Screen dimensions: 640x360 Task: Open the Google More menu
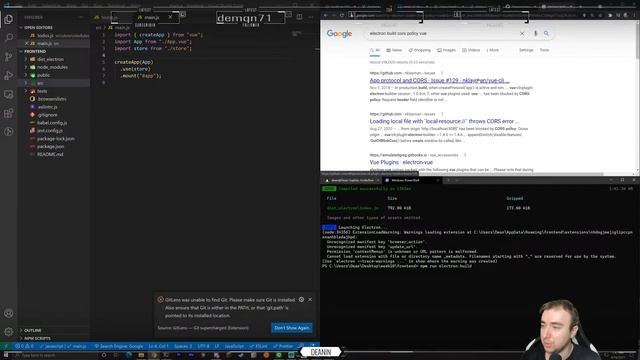(x=493, y=50)
